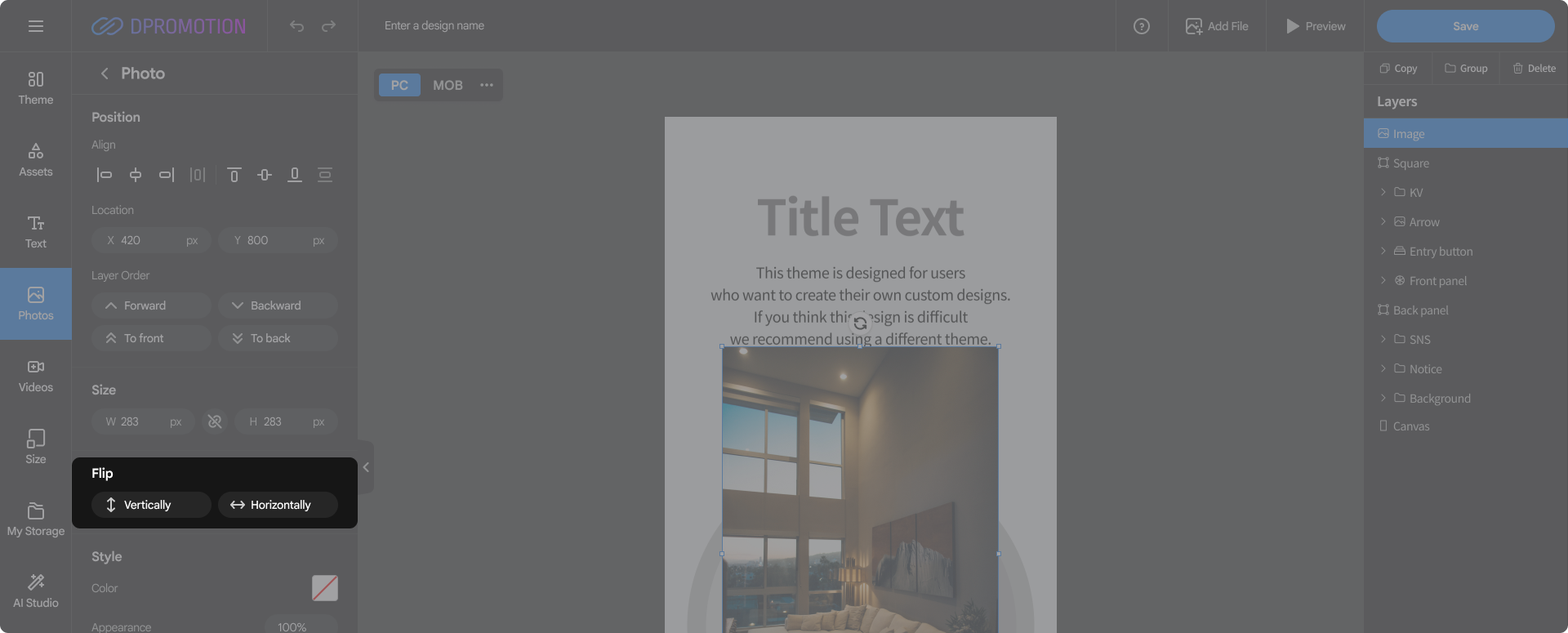Open the Assets sidebar section
This screenshot has height=633, width=1568.
(36, 160)
